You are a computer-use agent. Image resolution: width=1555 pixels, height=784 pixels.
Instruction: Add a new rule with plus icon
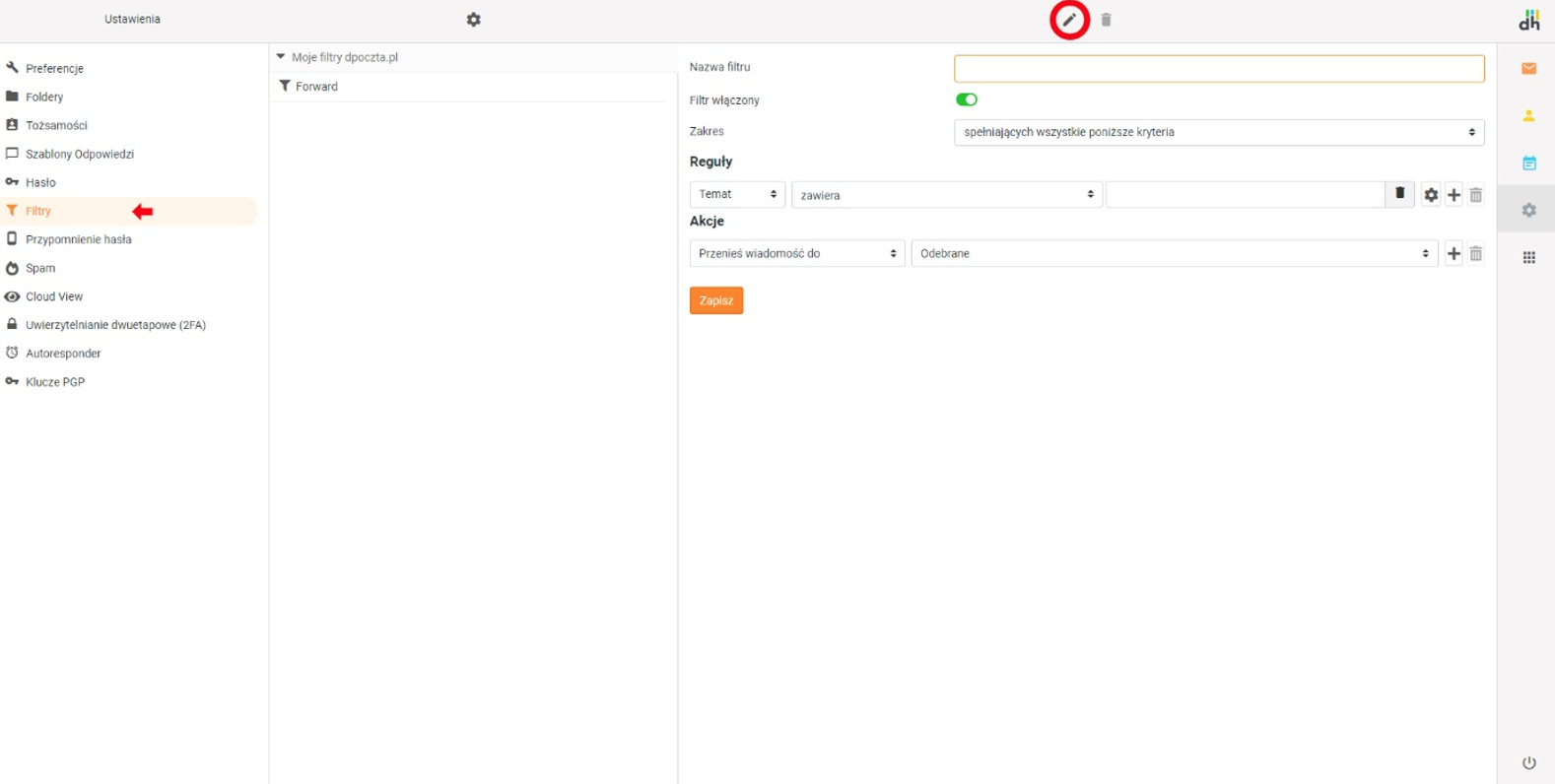pos(1454,195)
